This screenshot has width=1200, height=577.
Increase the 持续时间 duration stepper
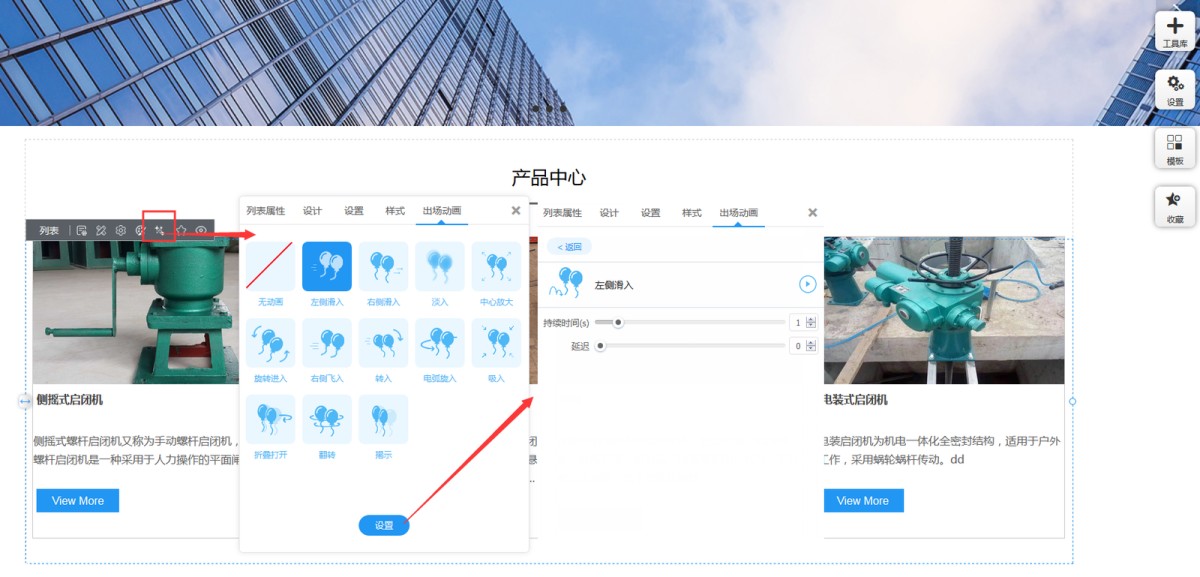pos(811,319)
